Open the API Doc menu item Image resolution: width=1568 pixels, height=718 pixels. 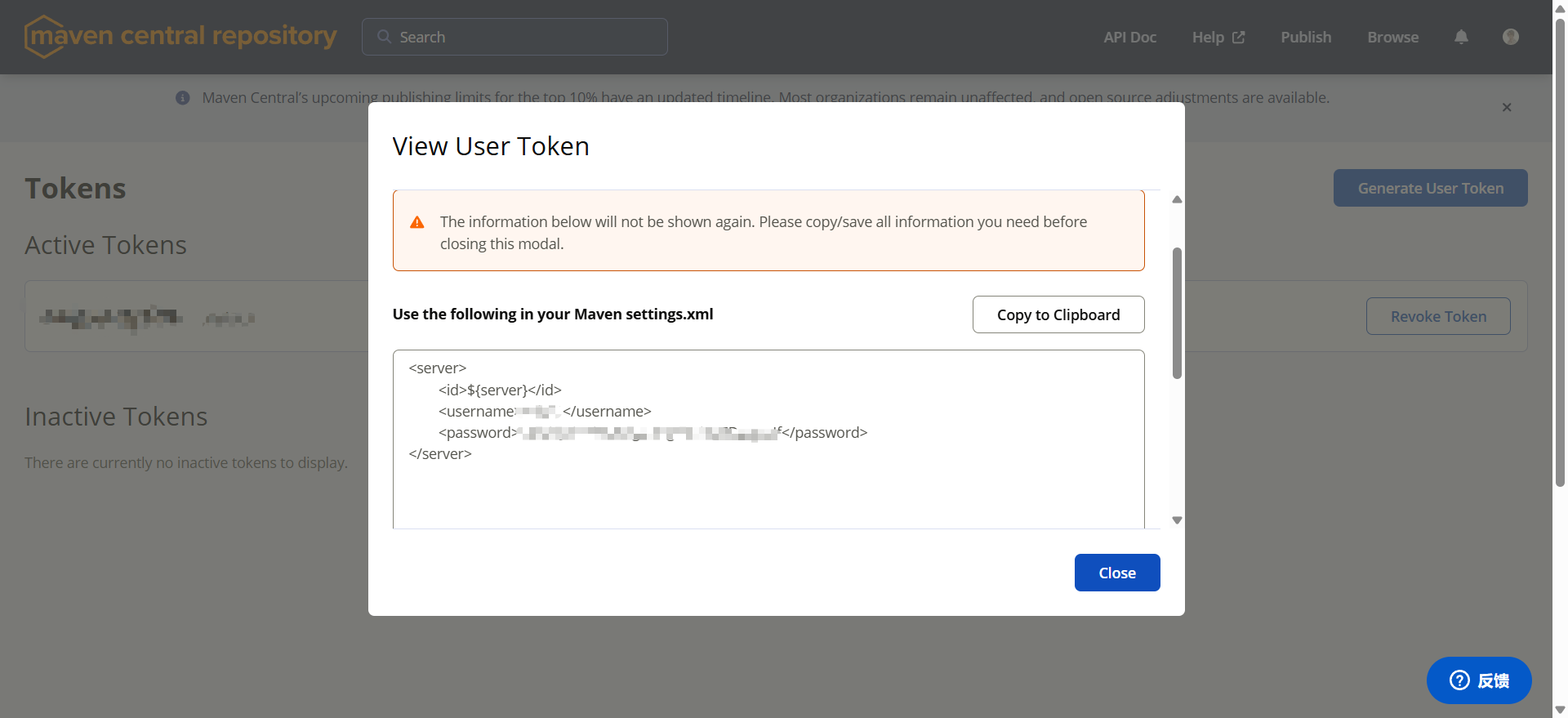1130,37
